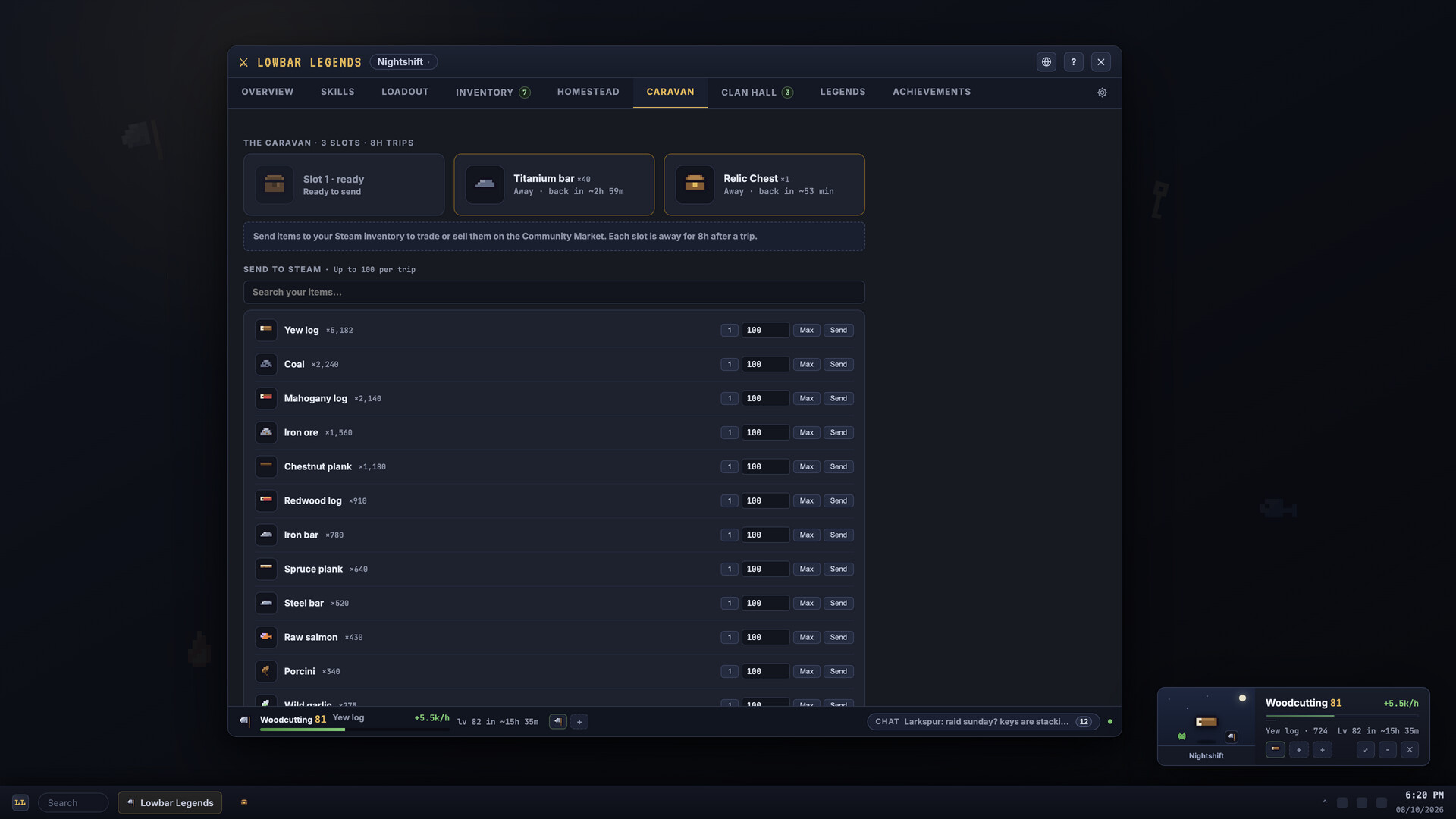Click the Raw salmon item icon
1456x819 pixels.
pyautogui.click(x=266, y=637)
